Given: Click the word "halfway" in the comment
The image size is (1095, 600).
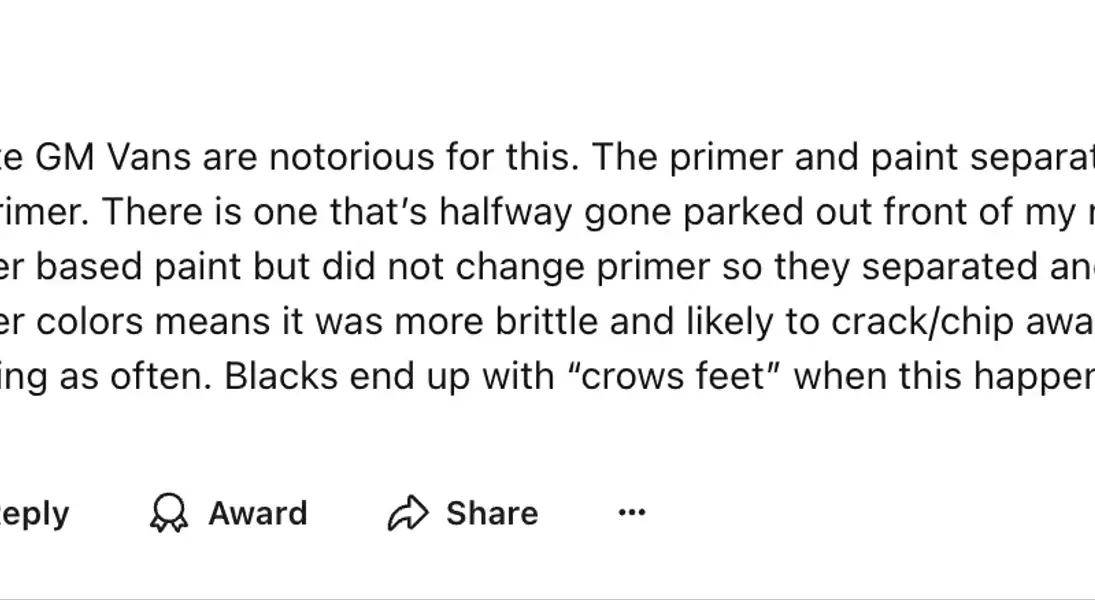Looking at the screenshot, I should pos(506,213).
